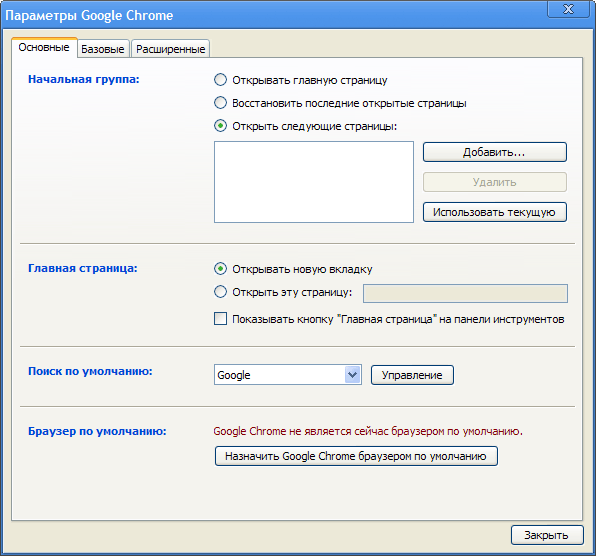Click the "Главная страница:" section label
The width and height of the screenshot is (596, 556).
[83, 268]
